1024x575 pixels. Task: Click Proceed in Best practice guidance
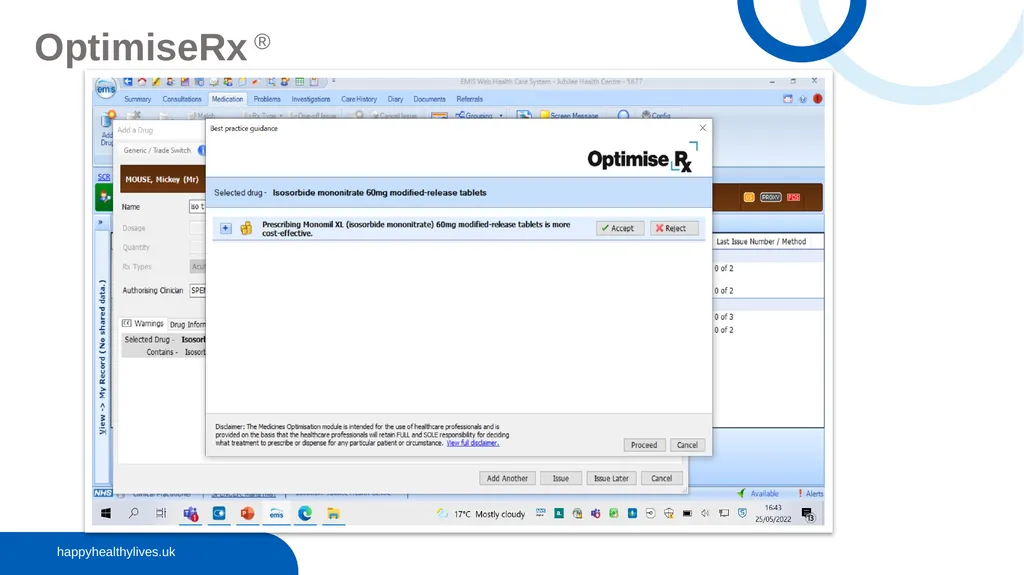click(x=644, y=445)
